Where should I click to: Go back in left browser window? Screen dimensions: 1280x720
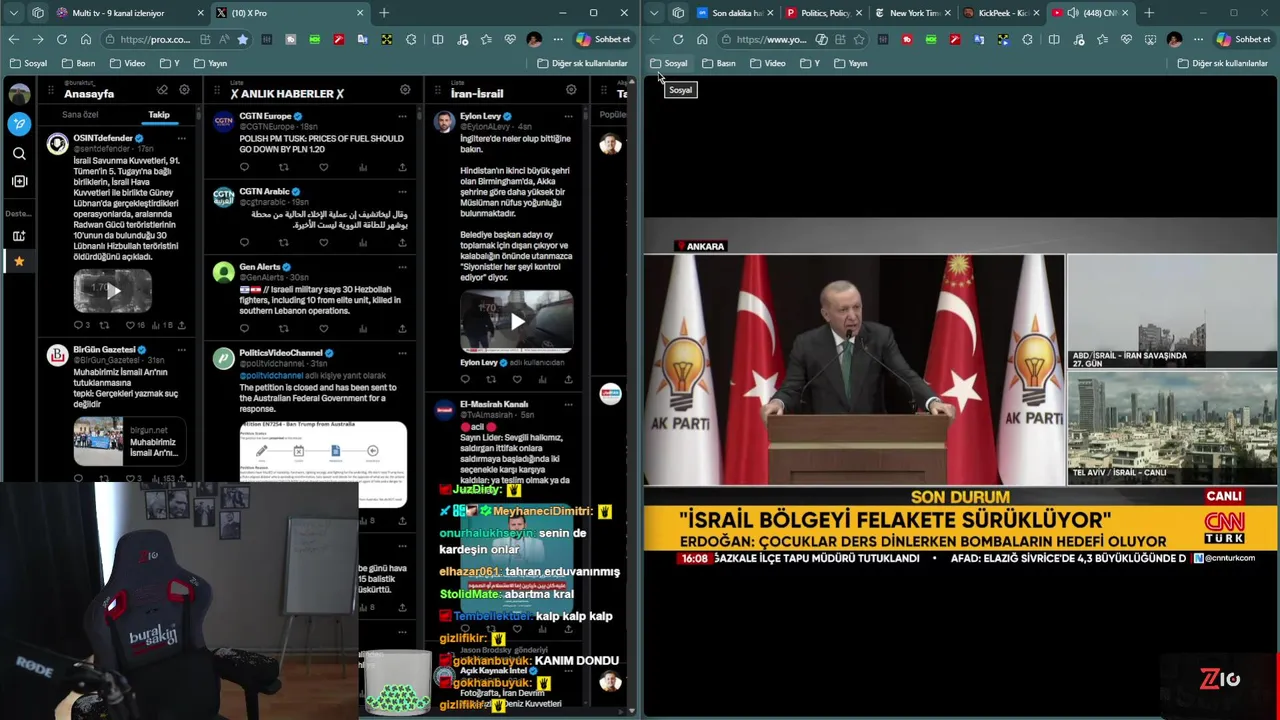pos(13,39)
